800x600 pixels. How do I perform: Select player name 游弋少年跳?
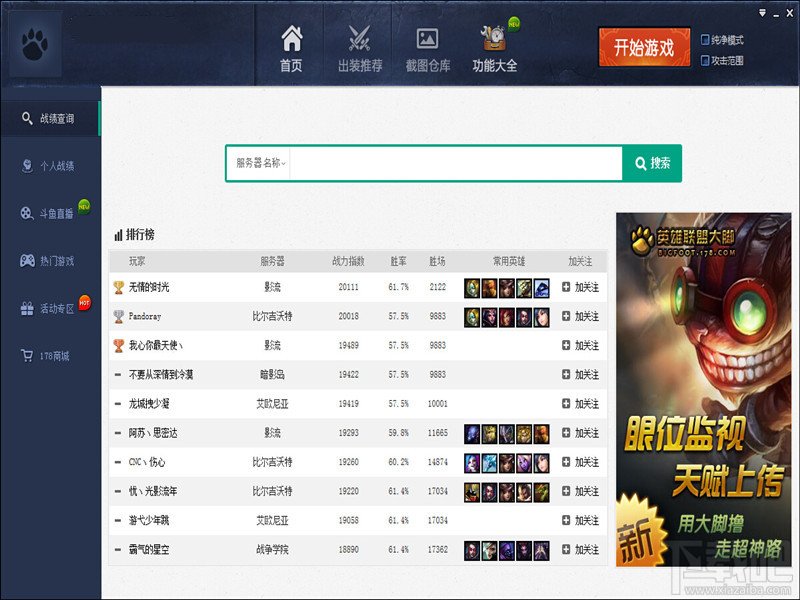tap(149, 520)
